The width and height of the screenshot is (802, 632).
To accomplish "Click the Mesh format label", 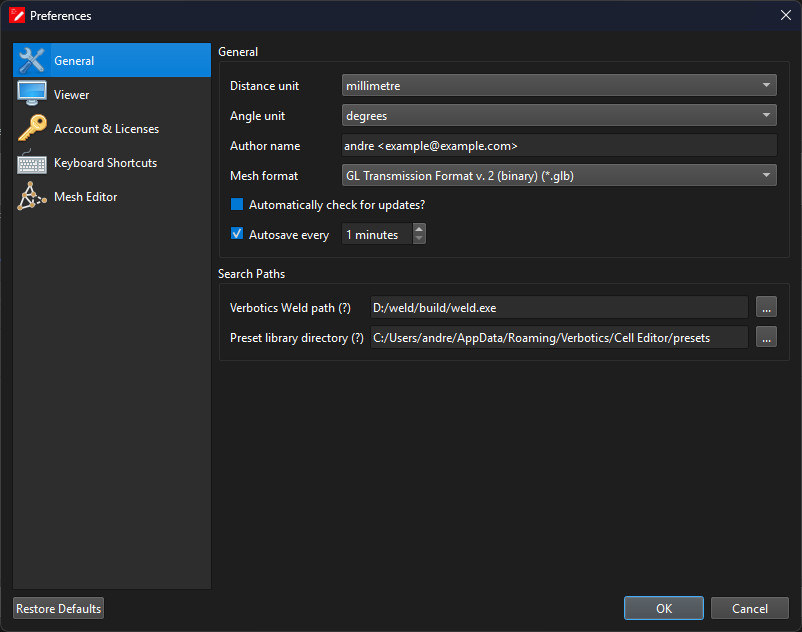I will (x=263, y=176).
